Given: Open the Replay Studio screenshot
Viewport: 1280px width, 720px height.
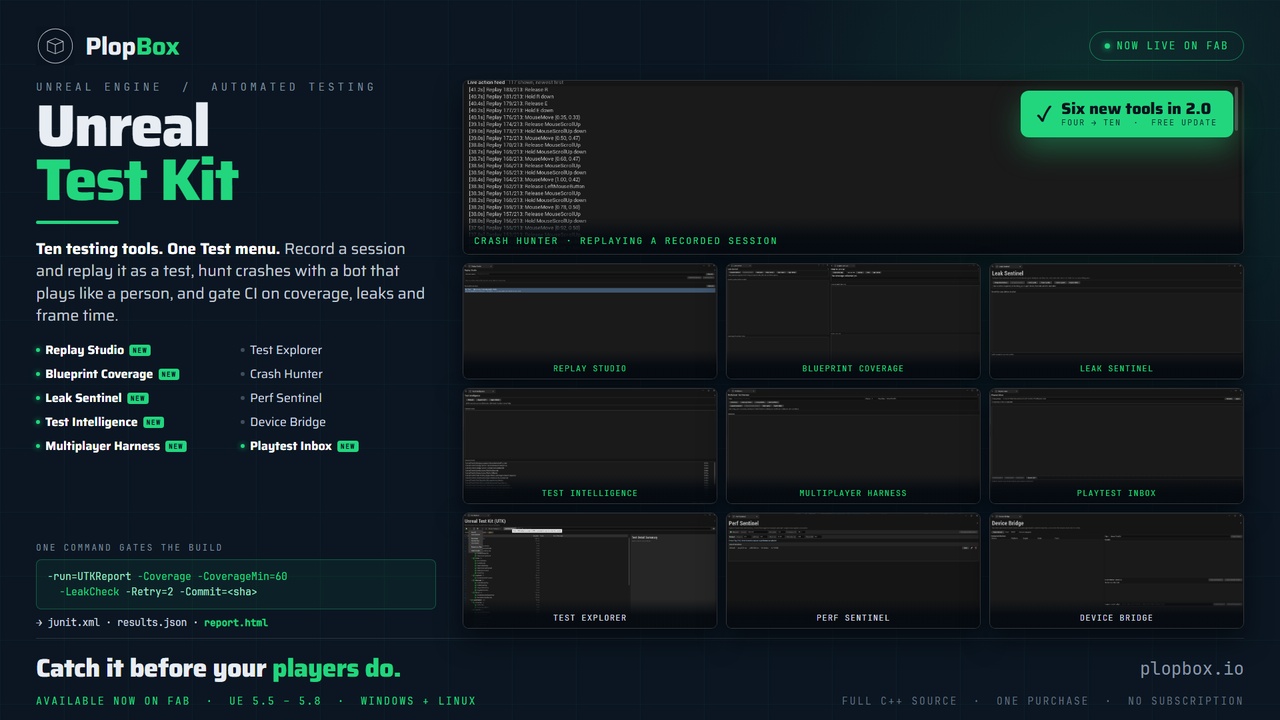Looking at the screenshot, I should click(x=590, y=321).
